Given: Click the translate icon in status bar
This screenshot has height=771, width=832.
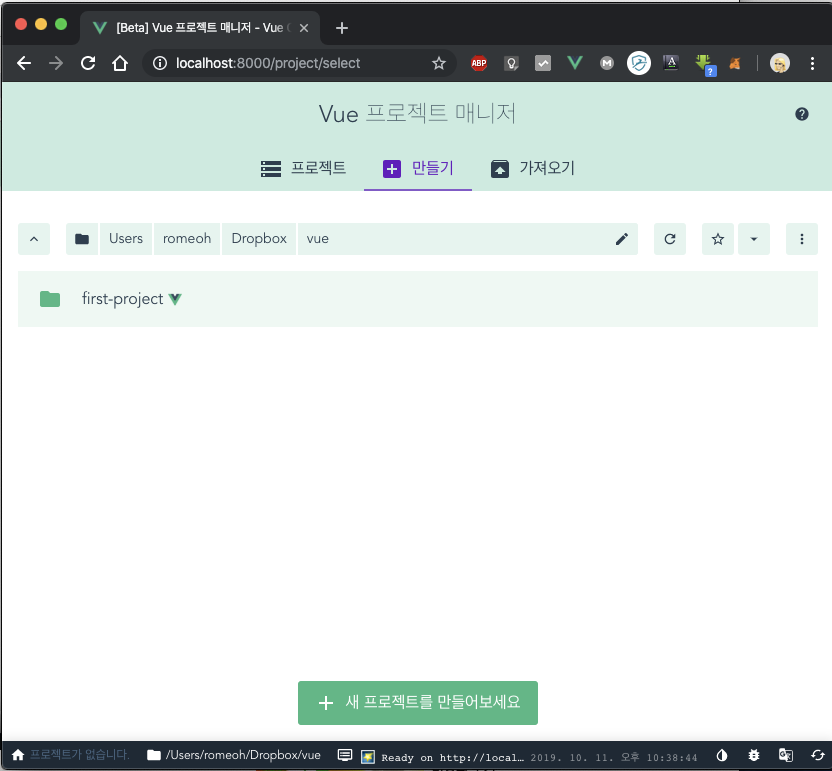Looking at the screenshot, I should click(785, 755).
